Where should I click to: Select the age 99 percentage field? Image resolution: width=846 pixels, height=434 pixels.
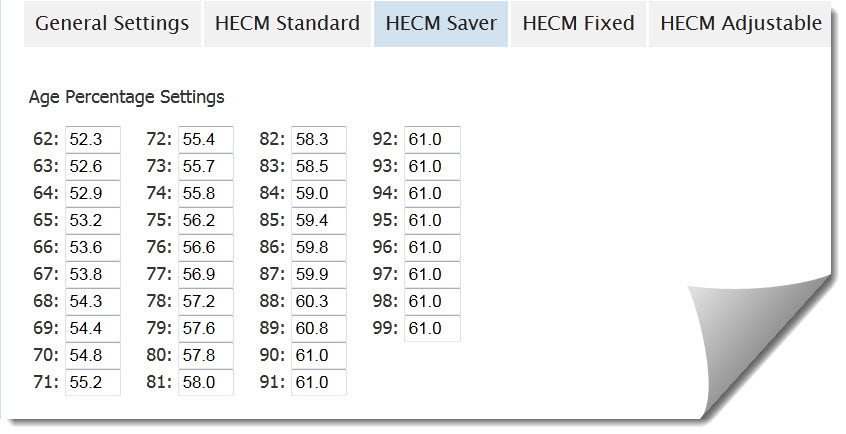pos(432,329)
